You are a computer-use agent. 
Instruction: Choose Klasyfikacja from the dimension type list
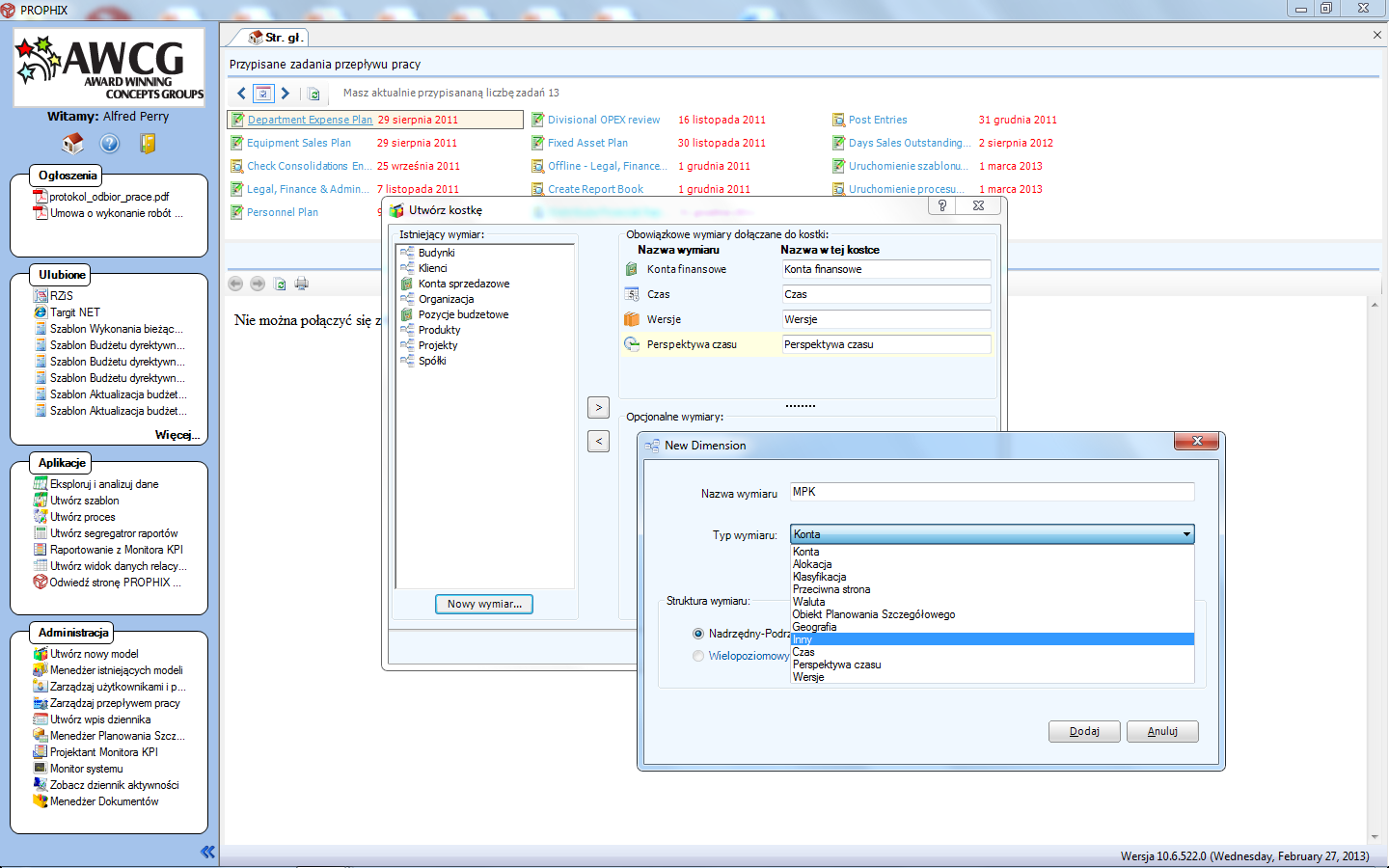click(992, 577)
